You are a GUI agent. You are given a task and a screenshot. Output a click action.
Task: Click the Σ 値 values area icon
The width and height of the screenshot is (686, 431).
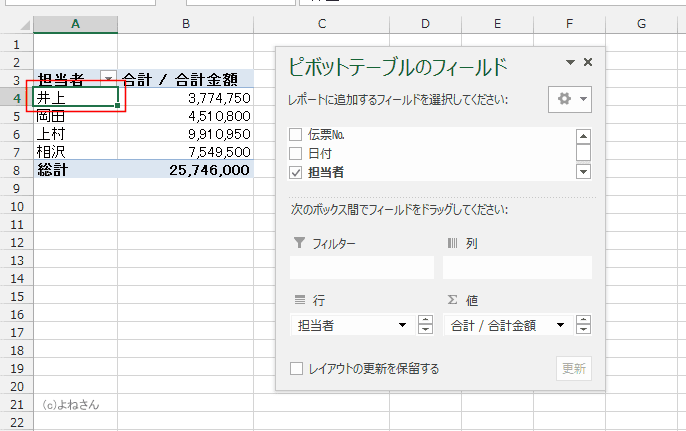point(452,300)
